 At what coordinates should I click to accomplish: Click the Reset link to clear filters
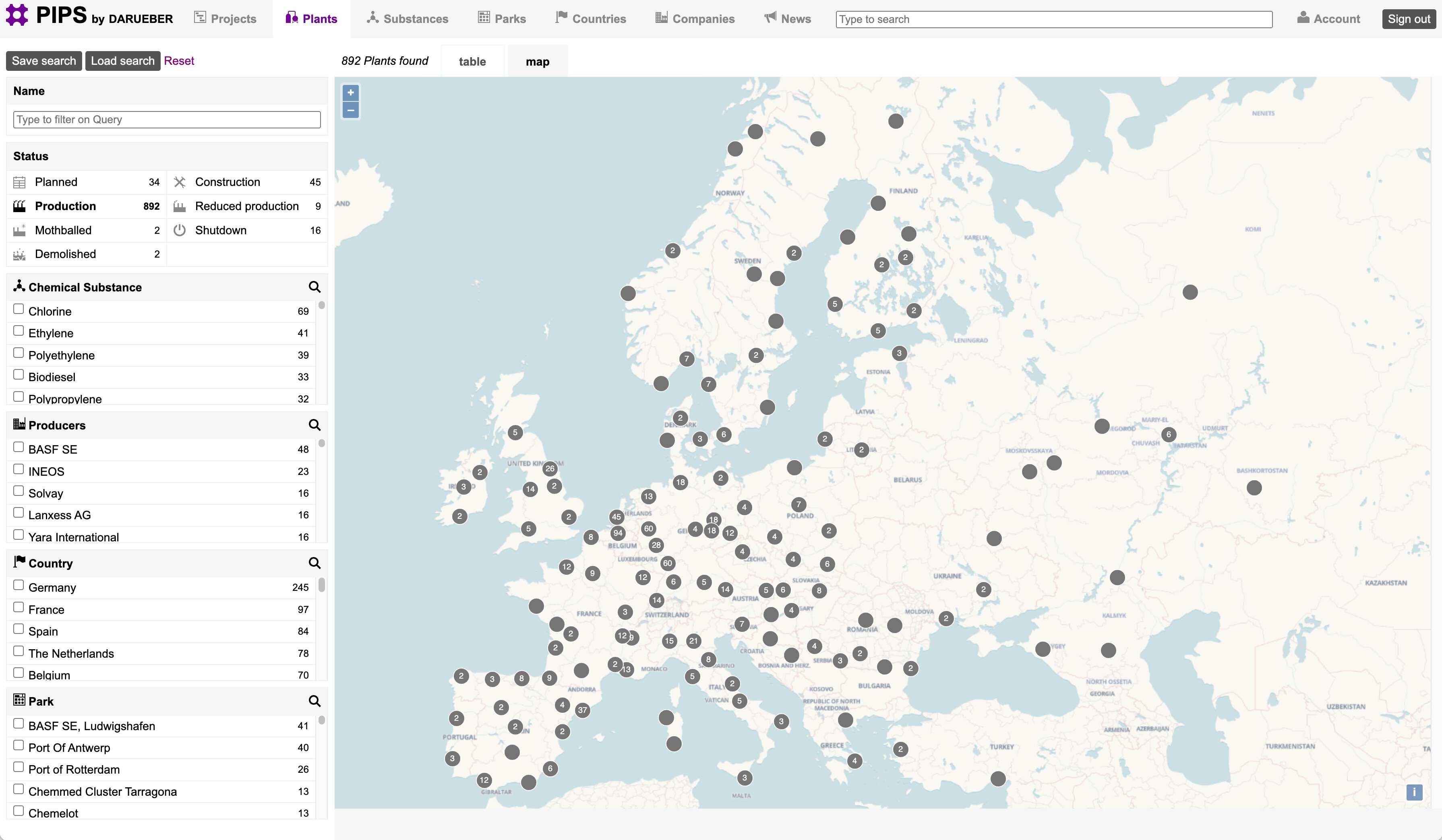179,61
